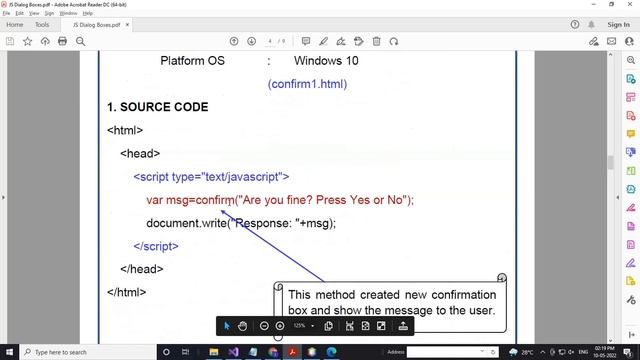Switch to the Home tab
640x360 pixels.
[x=15, y=24]
